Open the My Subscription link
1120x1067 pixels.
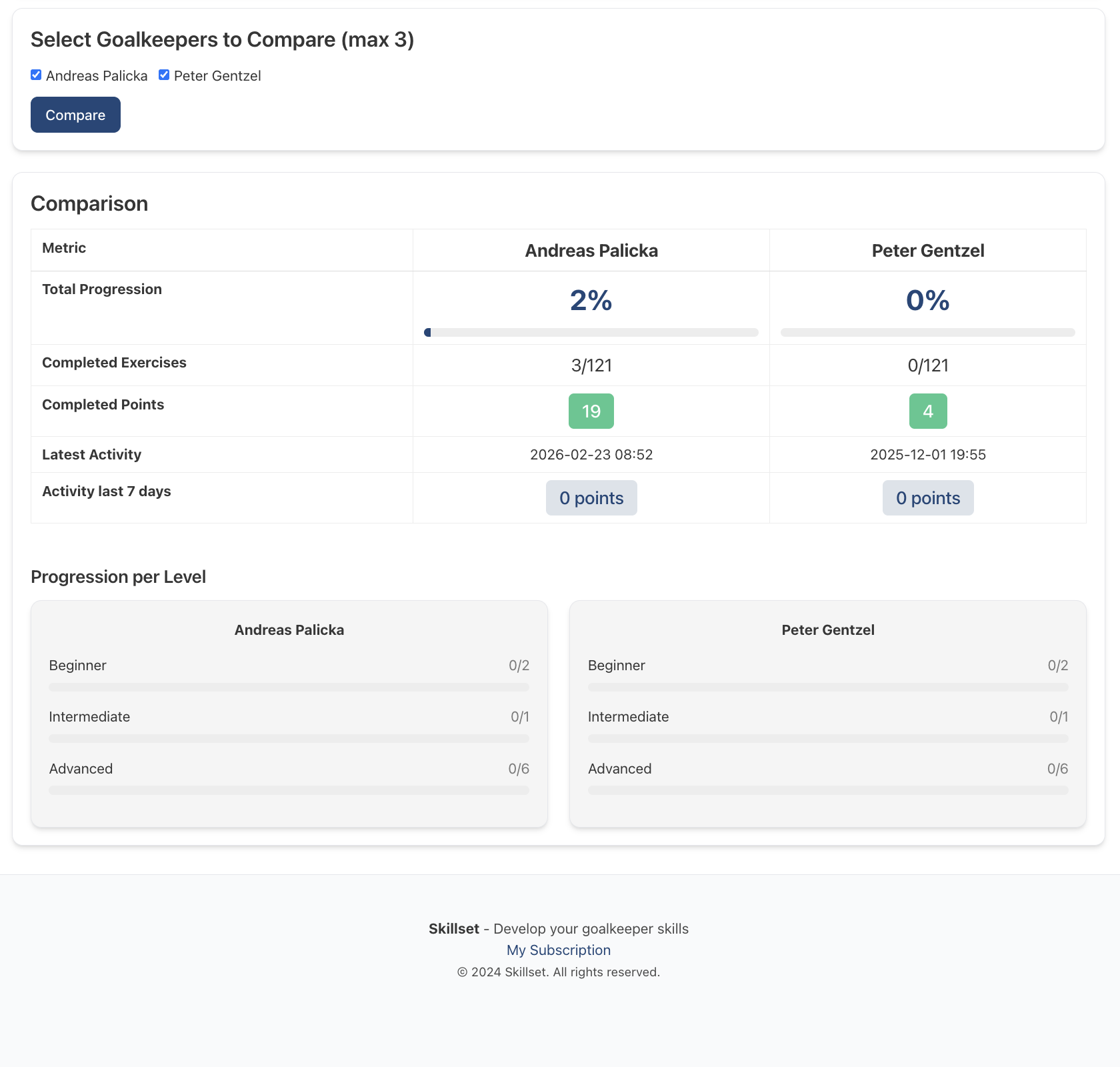559,950
